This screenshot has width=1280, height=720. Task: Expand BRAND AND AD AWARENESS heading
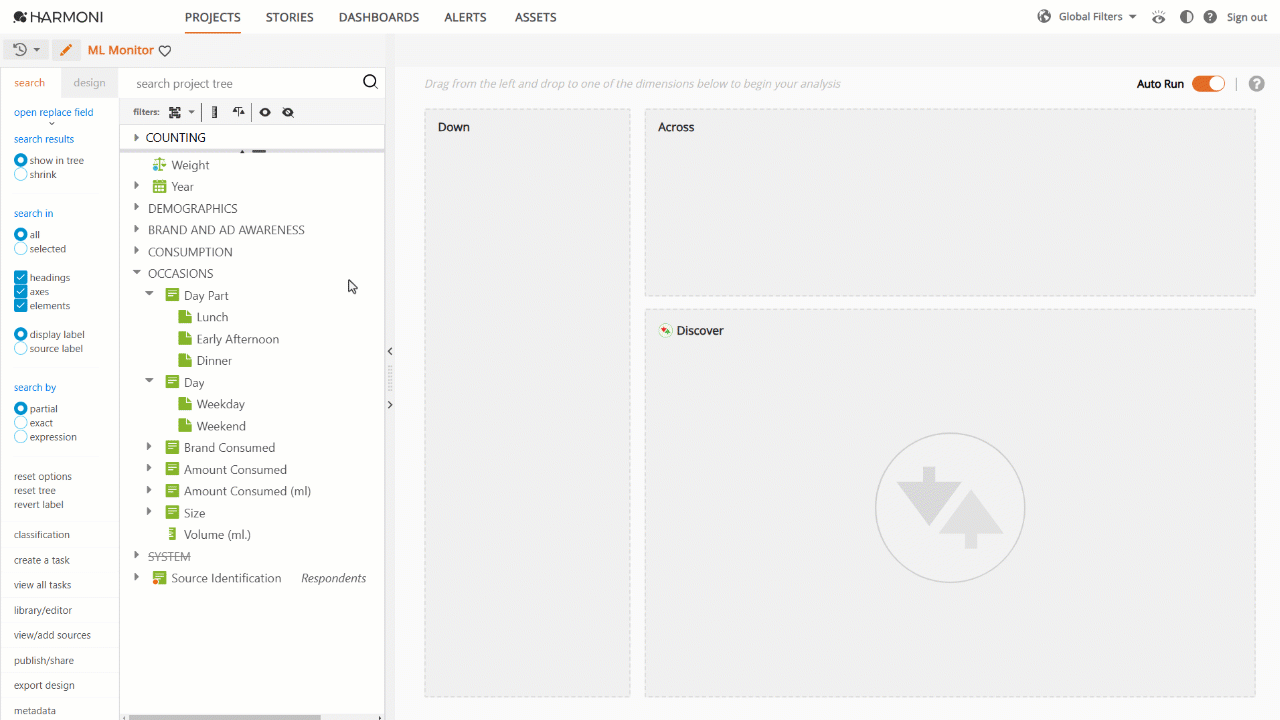point(137,229)
